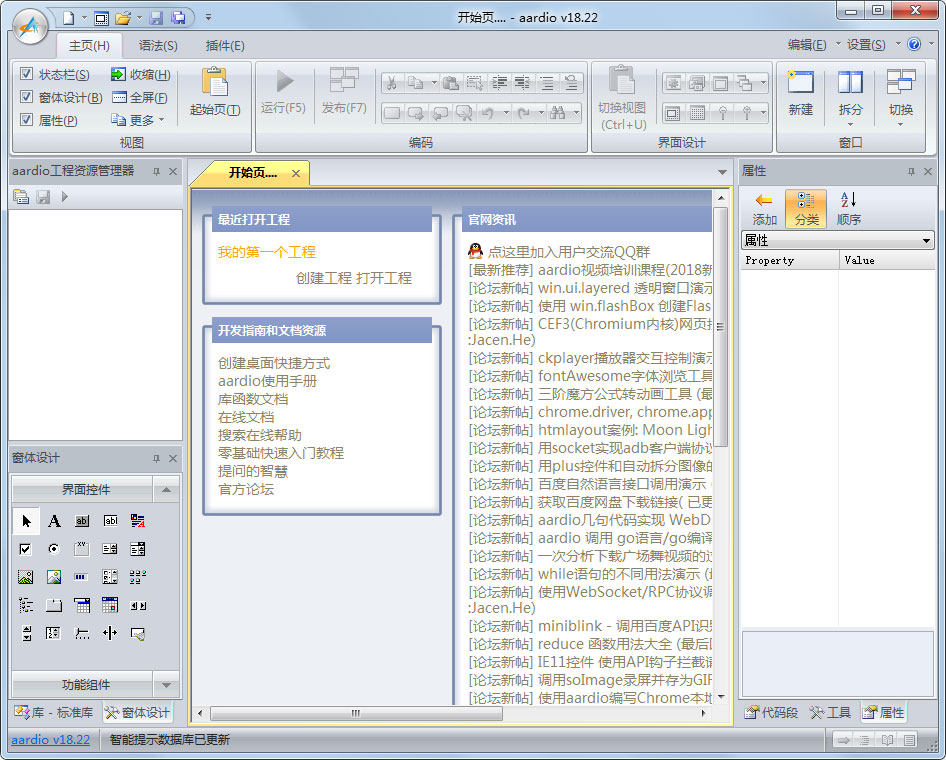This screenshot has height=760, width=946.
Task: Click the 起始页(T) button
Action: [215, 92]
